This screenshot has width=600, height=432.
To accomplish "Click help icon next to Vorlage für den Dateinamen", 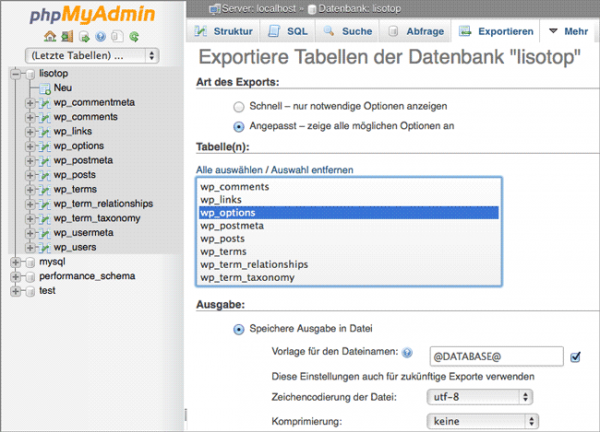I will click(408, 352).
